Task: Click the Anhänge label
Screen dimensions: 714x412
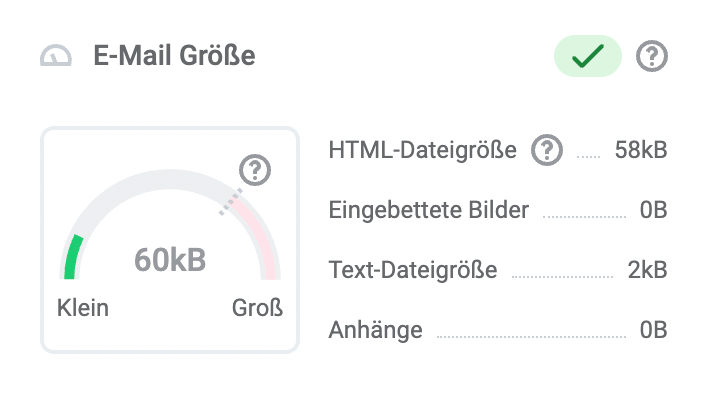Action: [x=375, y=330]
